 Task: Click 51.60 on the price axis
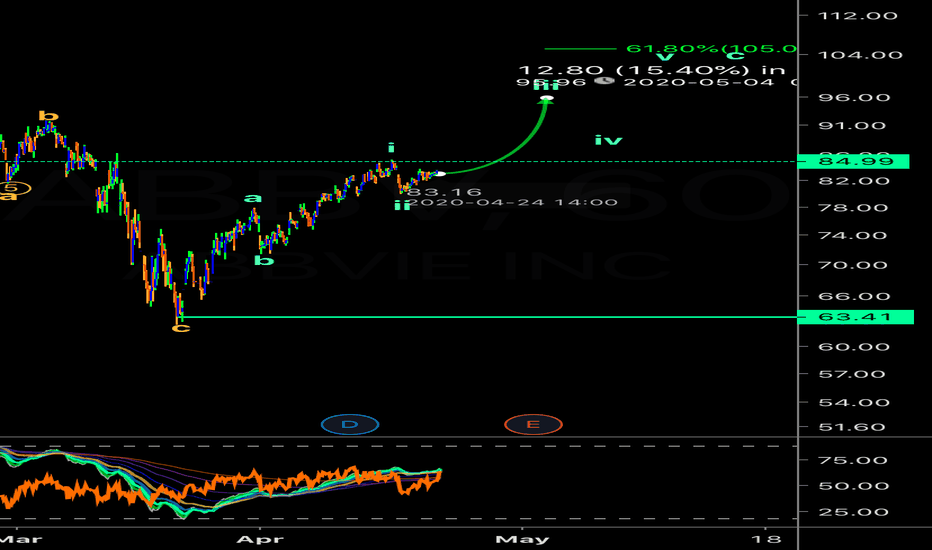[852, 427]
